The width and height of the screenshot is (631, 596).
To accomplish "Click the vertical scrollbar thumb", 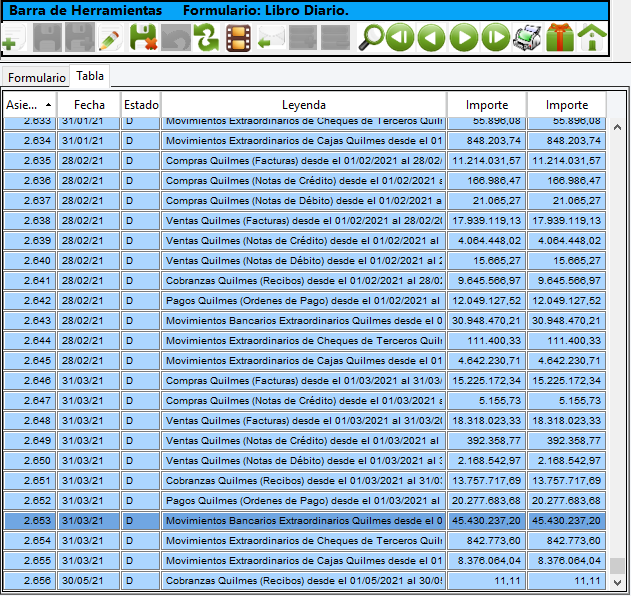I will tap(617, 565).
